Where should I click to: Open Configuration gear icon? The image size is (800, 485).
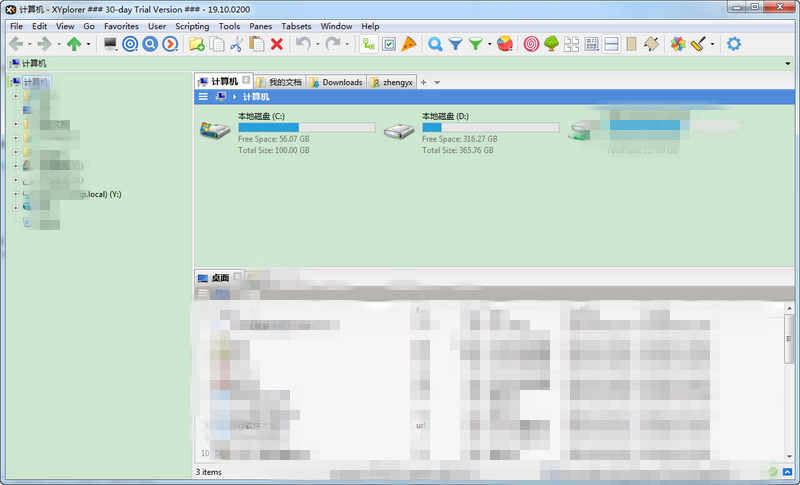734,44
